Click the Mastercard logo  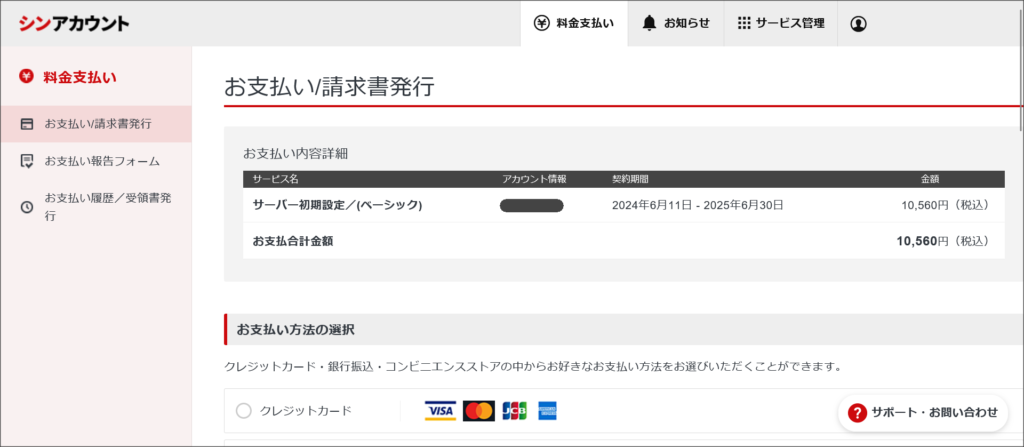point(479,411)
